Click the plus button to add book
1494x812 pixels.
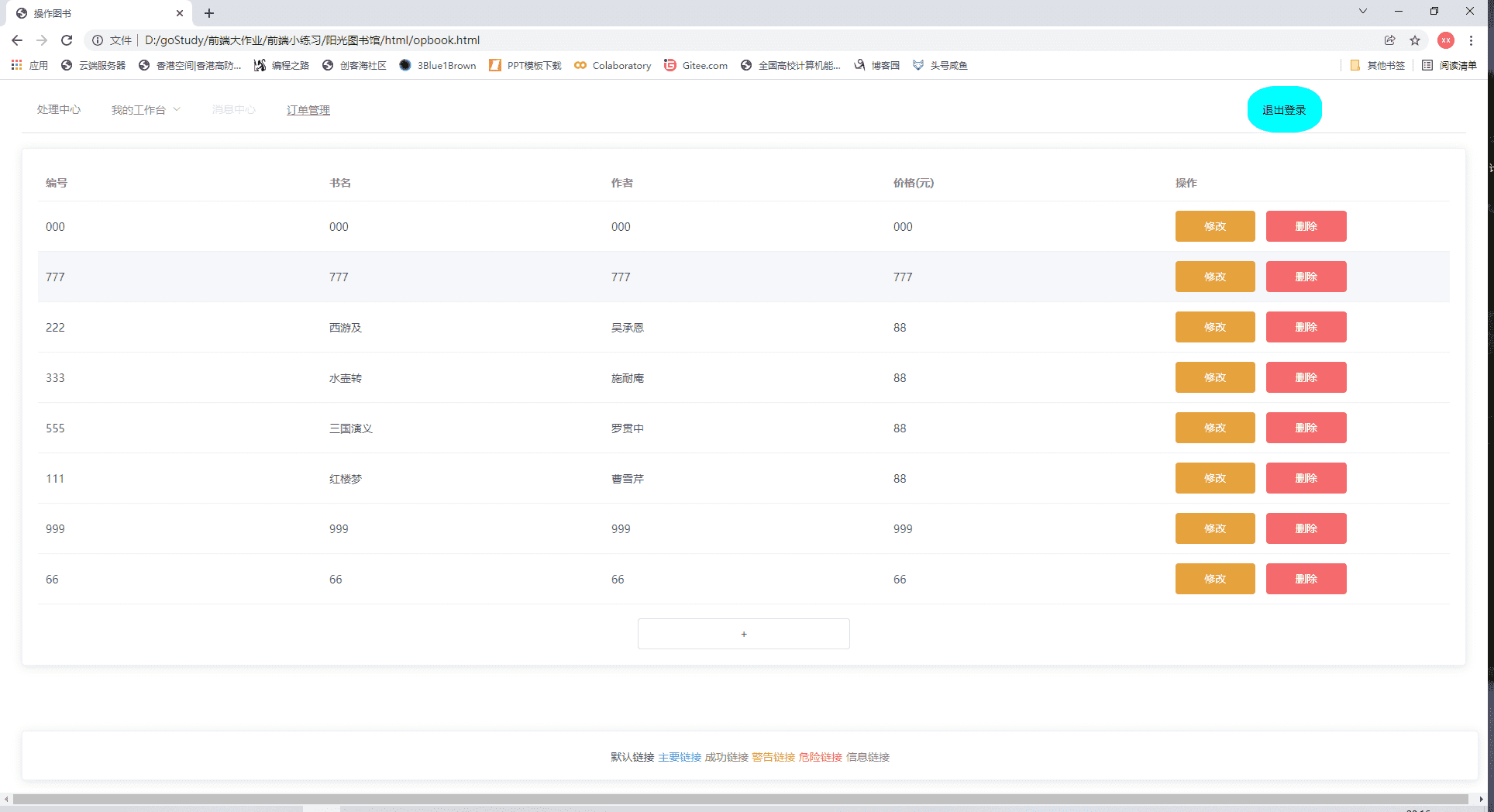(x=744, y=634)
